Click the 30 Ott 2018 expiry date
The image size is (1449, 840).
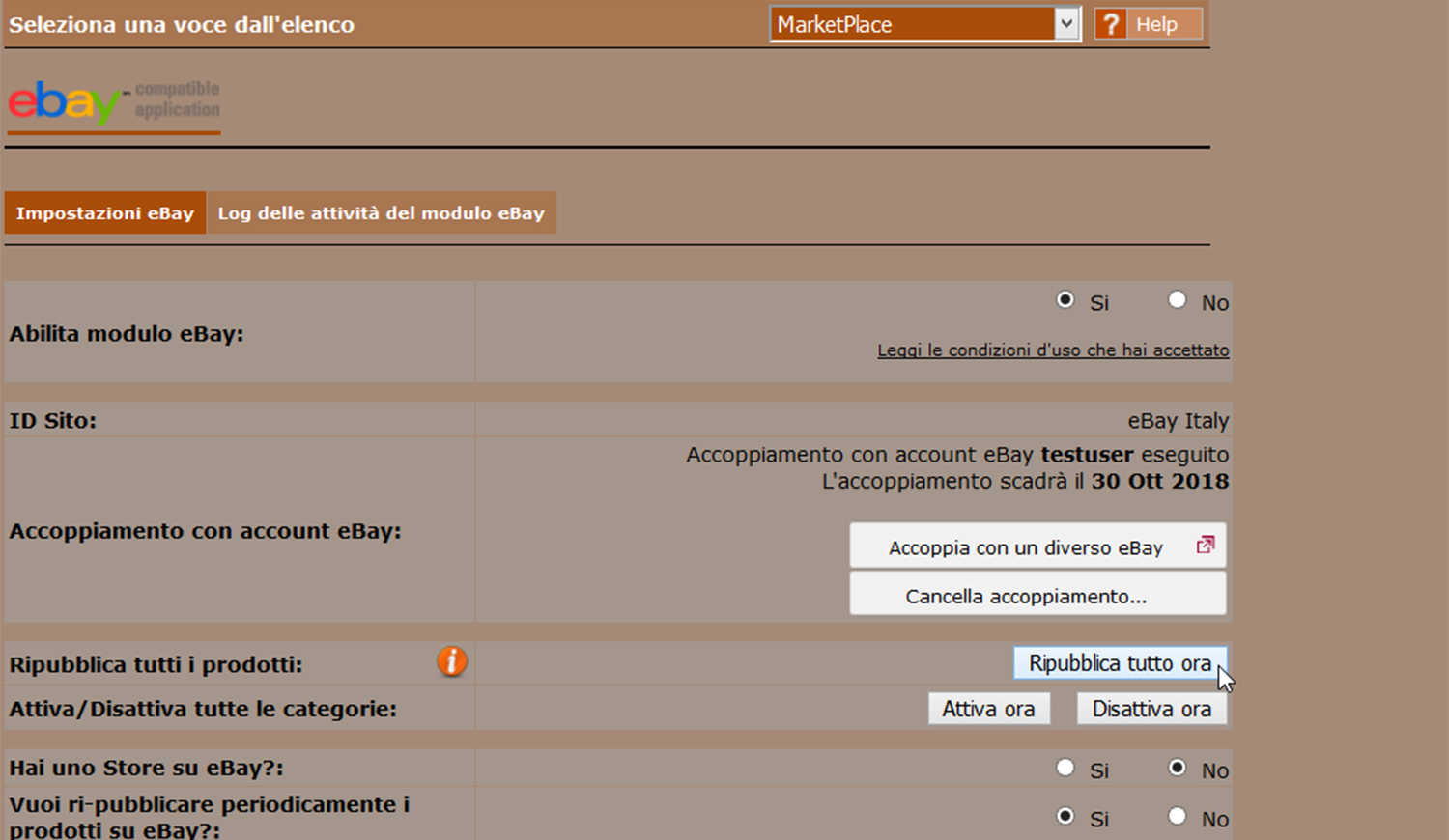click(1160, 481)
